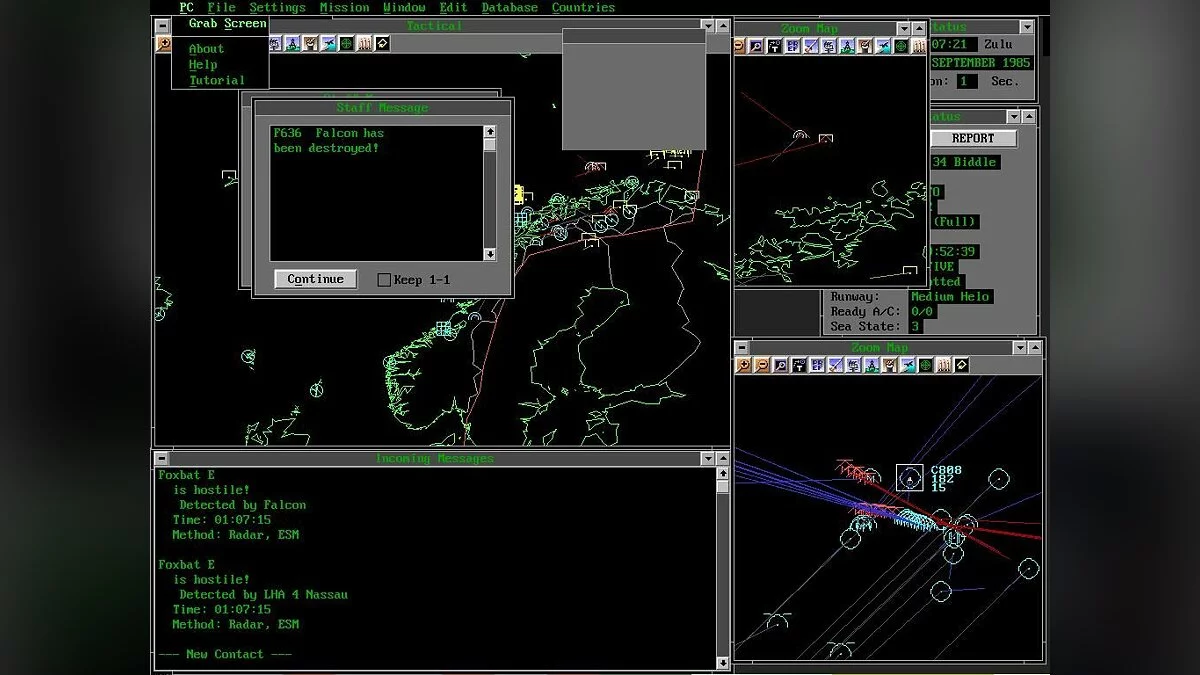Click the missiles icon in lower Zoom Map toolbar
Image resolution: width=1200 pixels, height=675 pixels.
click(944, 365)
